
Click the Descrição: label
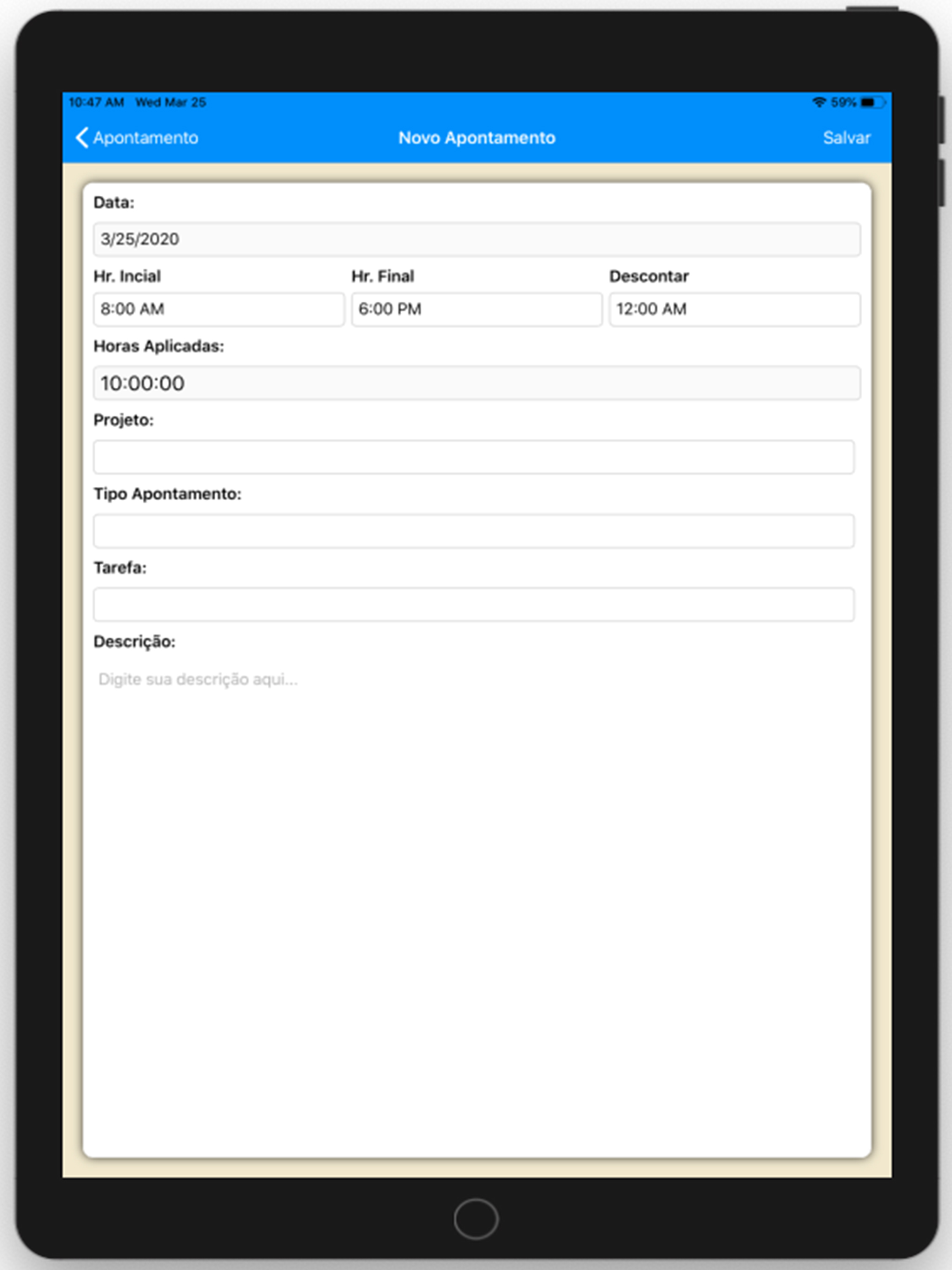tap(134, 642)
